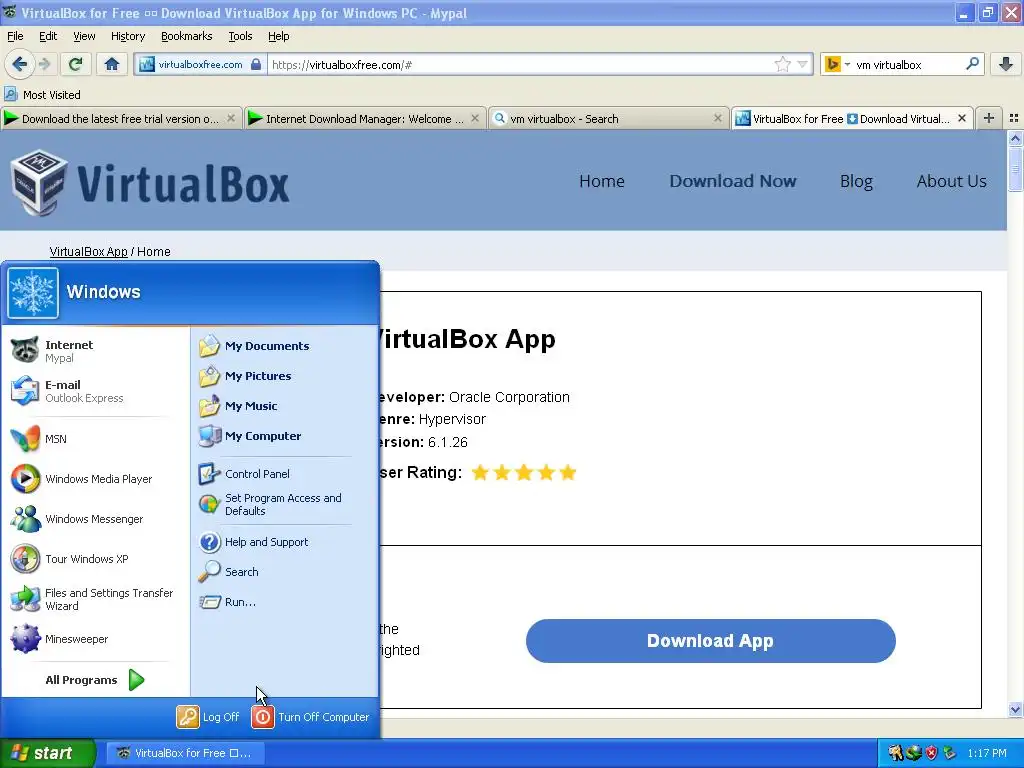Open Control Panel
1024x768 pixels.
[x=285, y=473]
